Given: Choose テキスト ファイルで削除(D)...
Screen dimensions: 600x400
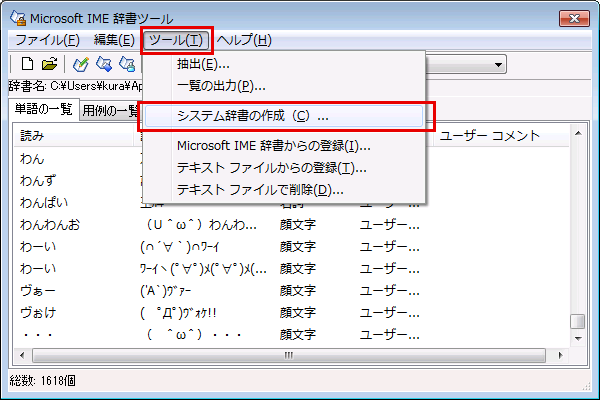Looking at the screenshot, I should [284, 189].
